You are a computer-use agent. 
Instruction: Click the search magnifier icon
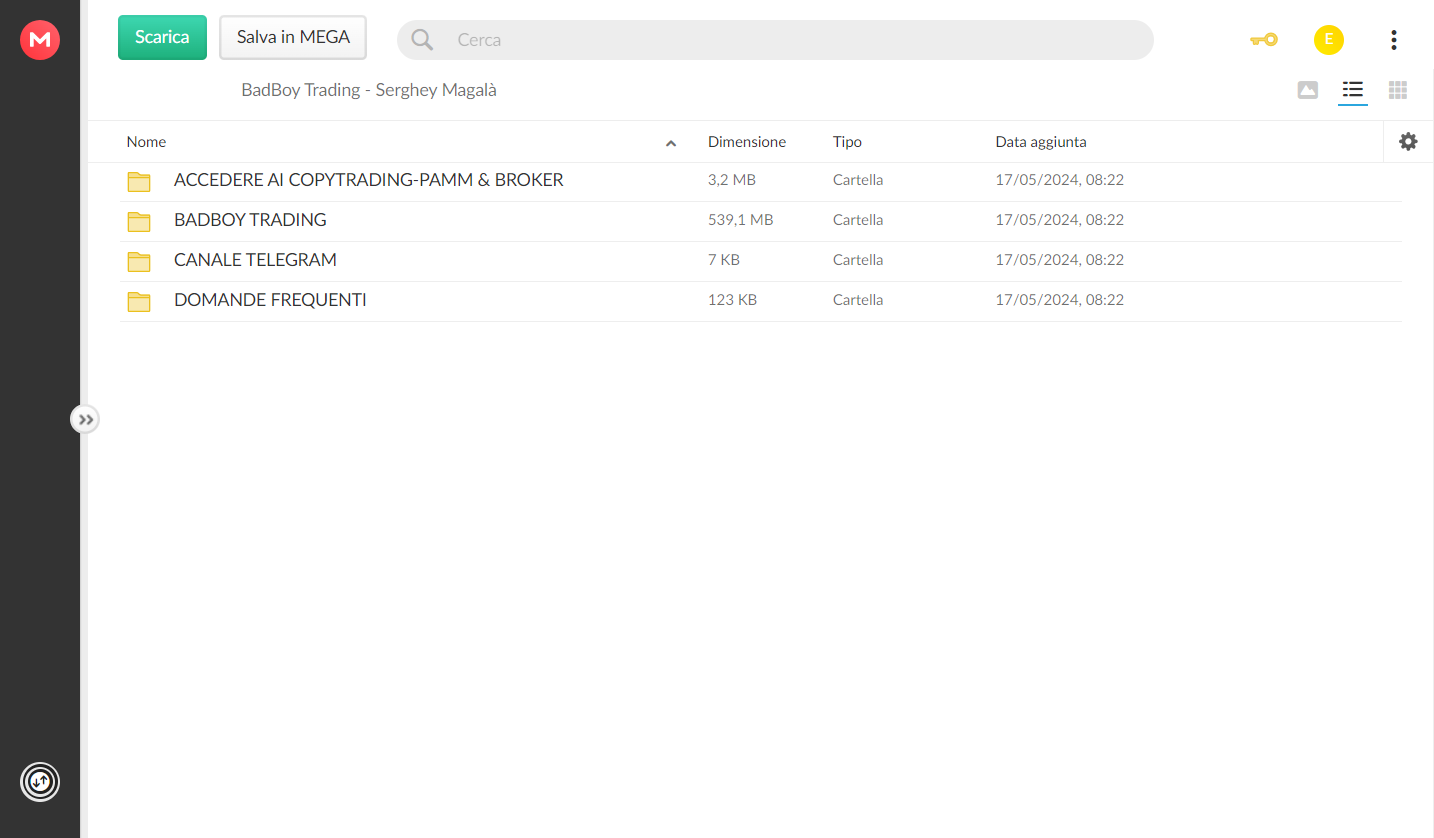click(422, 40)
